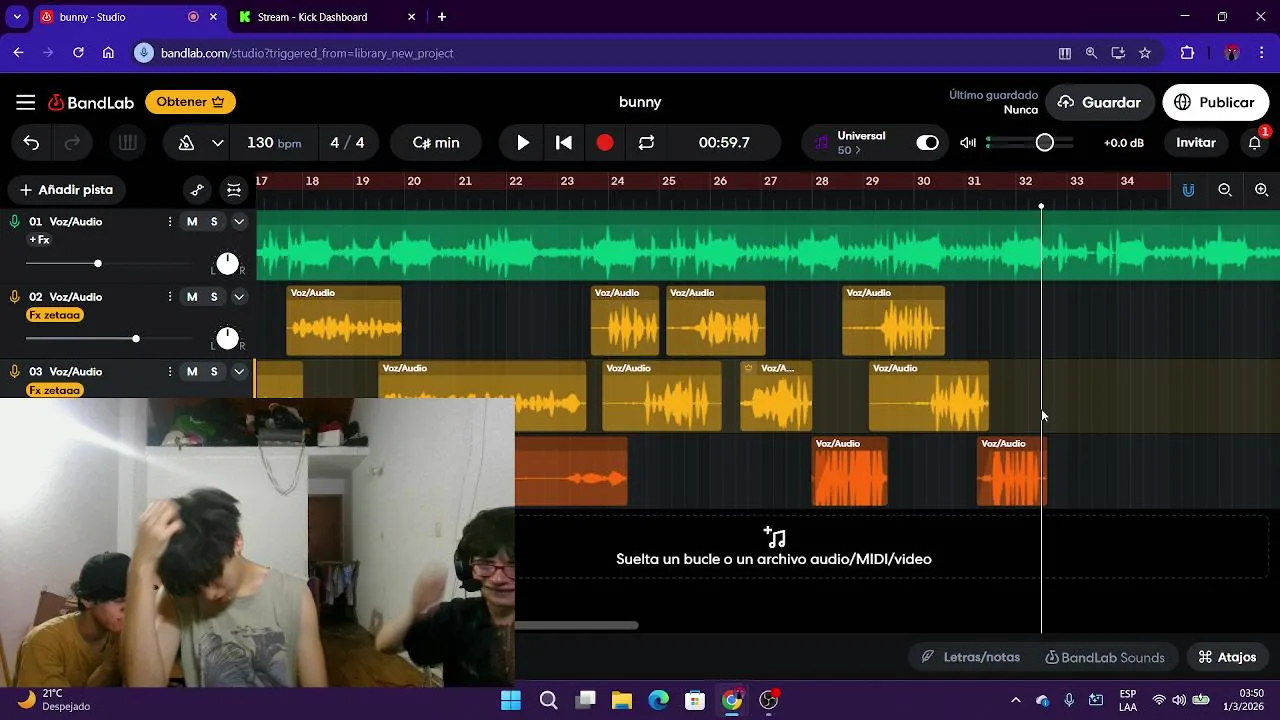Invite collaborators with Invitar

point(1196,143)
